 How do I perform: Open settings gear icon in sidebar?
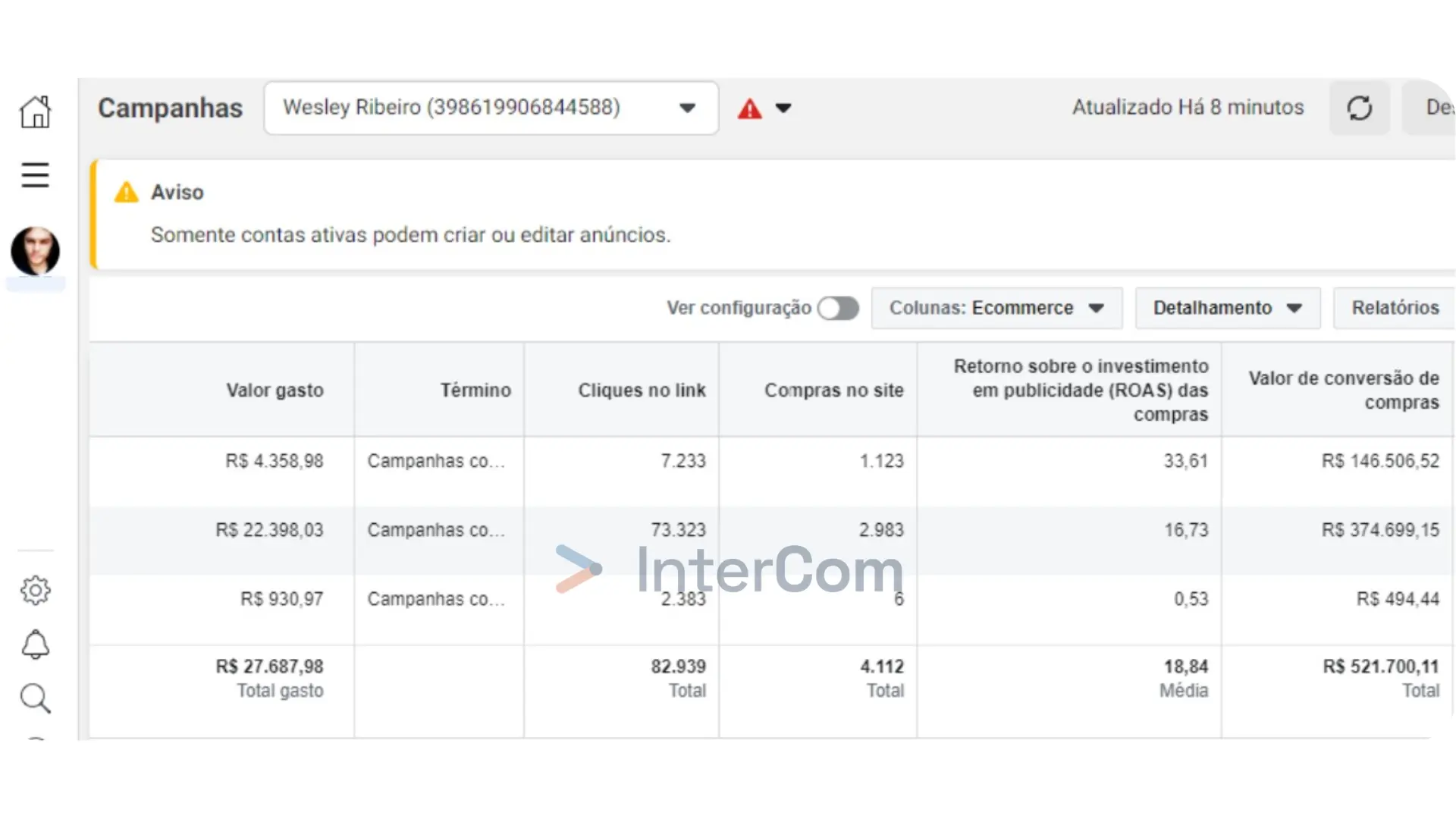click(35, 590)
